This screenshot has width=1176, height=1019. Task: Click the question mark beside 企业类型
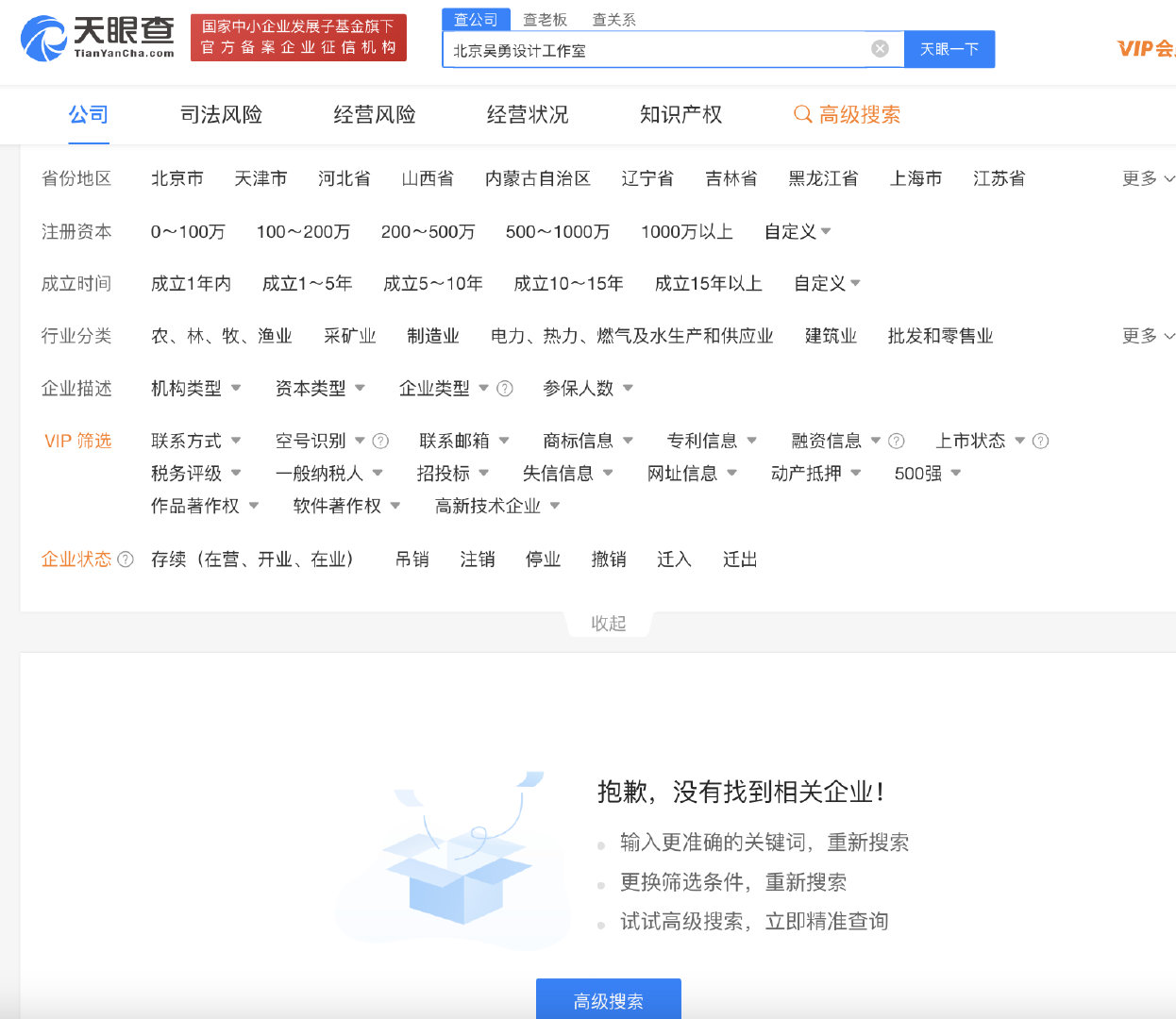click(506, 388)
